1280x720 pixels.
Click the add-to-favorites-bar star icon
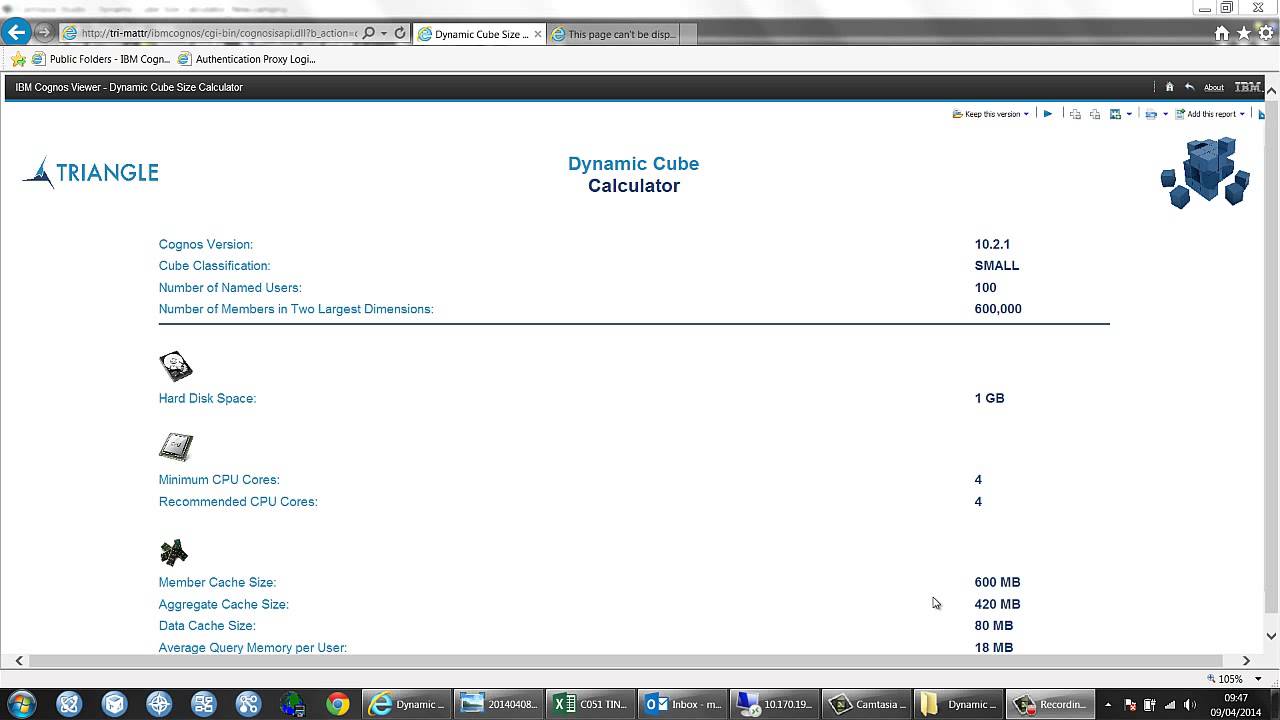(x=18, y=59)
